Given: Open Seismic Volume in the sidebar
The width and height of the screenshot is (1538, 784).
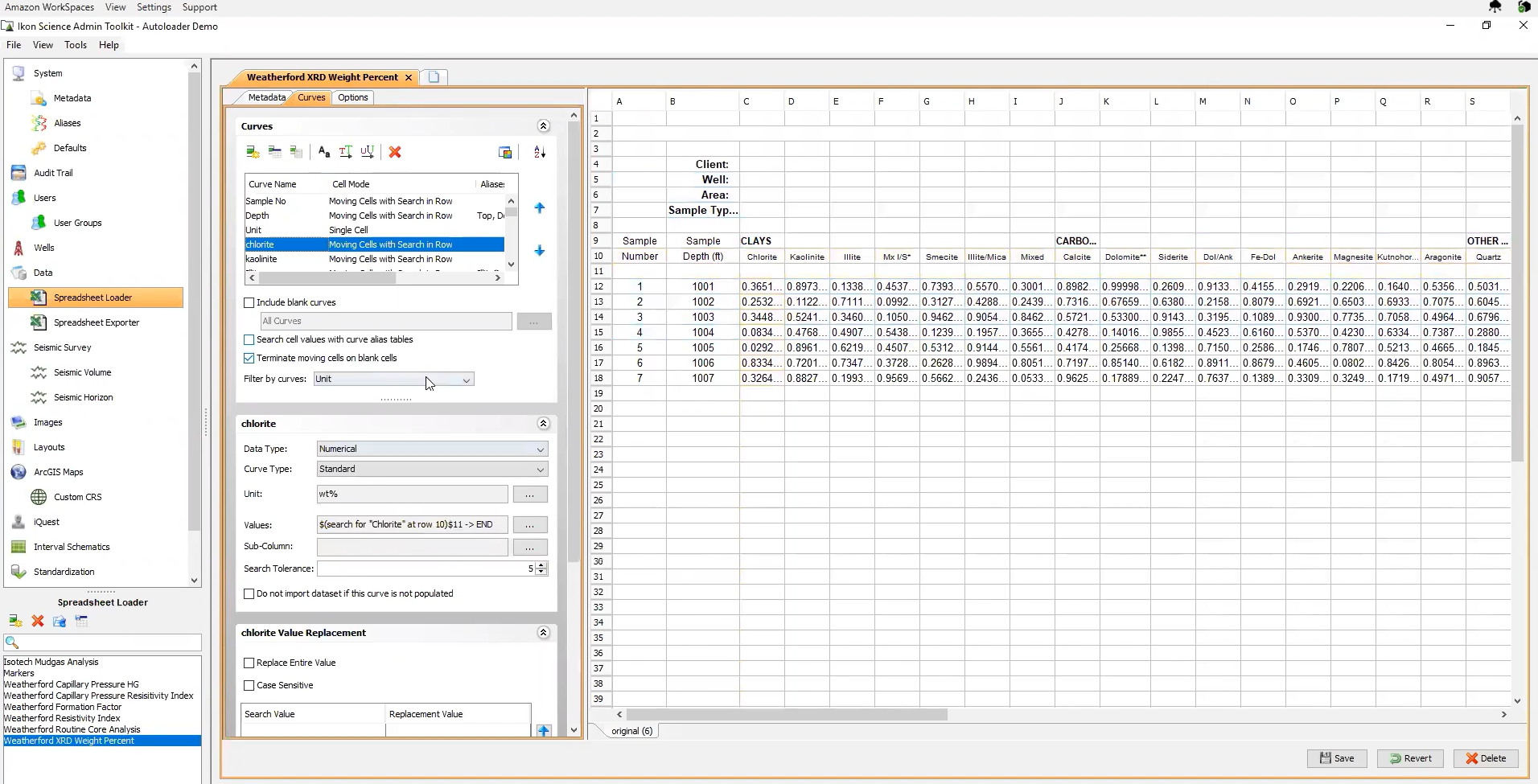Looking at the screenshot, I should click(x=82, y=372).
